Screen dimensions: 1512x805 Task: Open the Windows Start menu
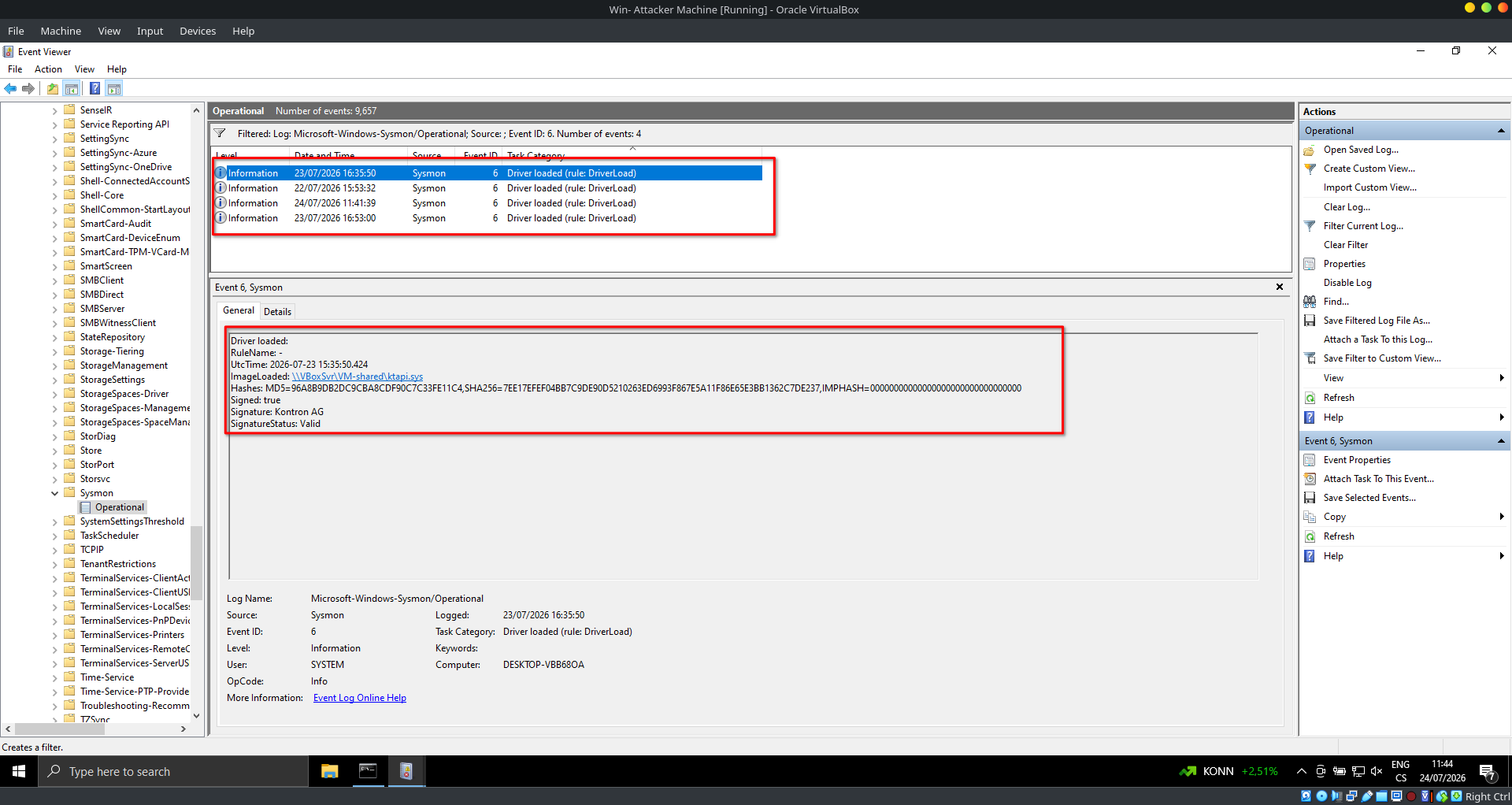tap(19, 772)
